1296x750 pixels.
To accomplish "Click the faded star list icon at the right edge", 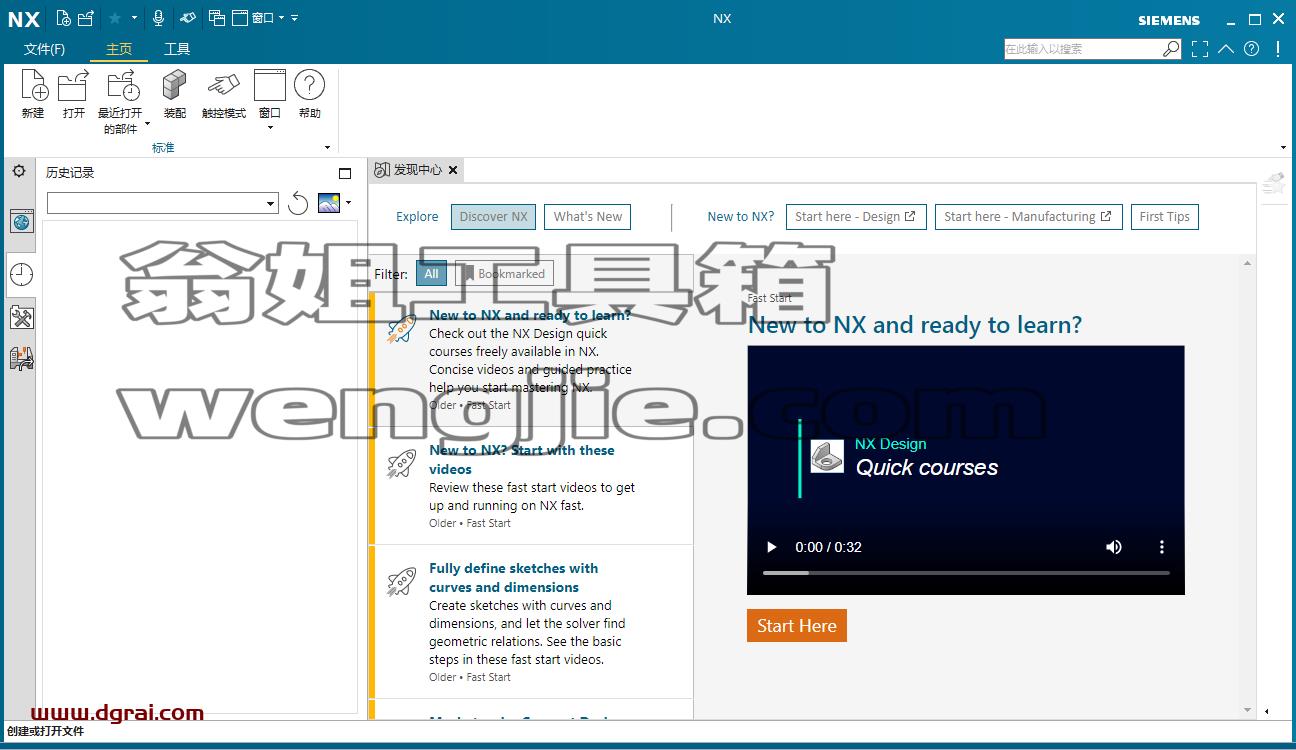I will [1274, 183].
